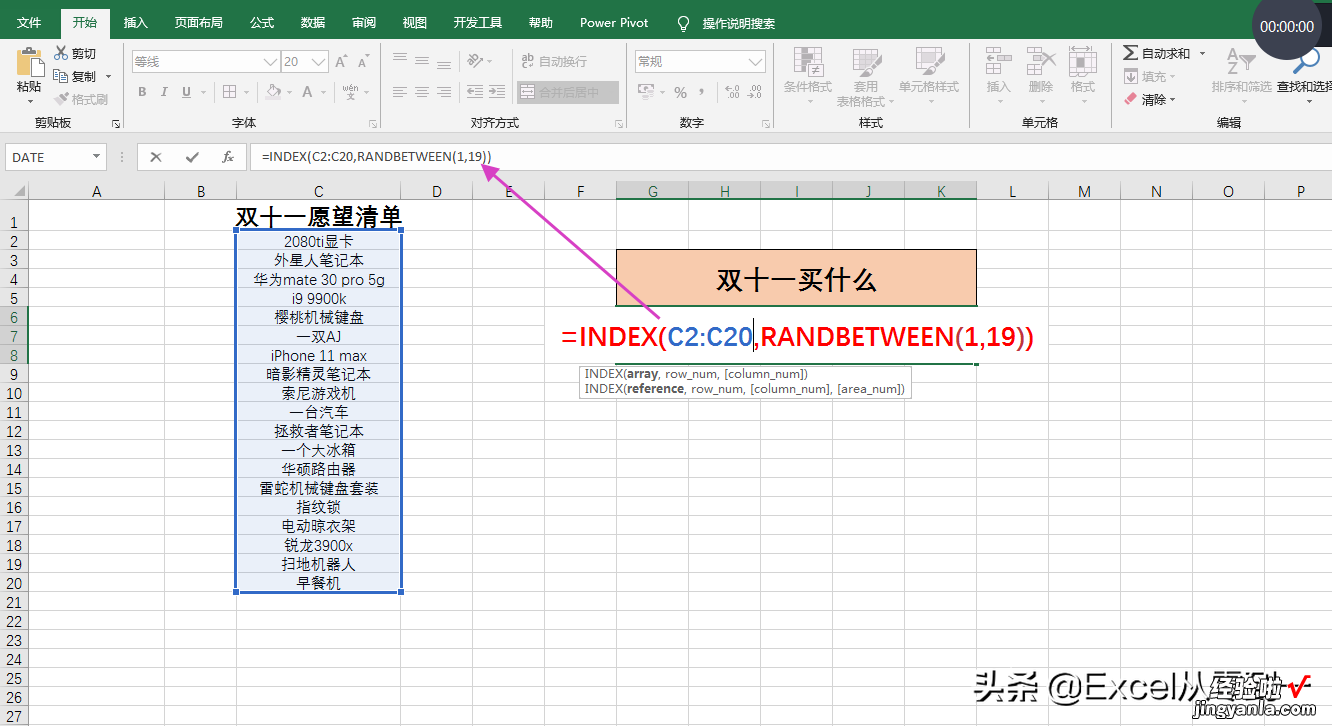Toggle Underline formatting
The image size is (1332, 726).
tap(186, 92)
